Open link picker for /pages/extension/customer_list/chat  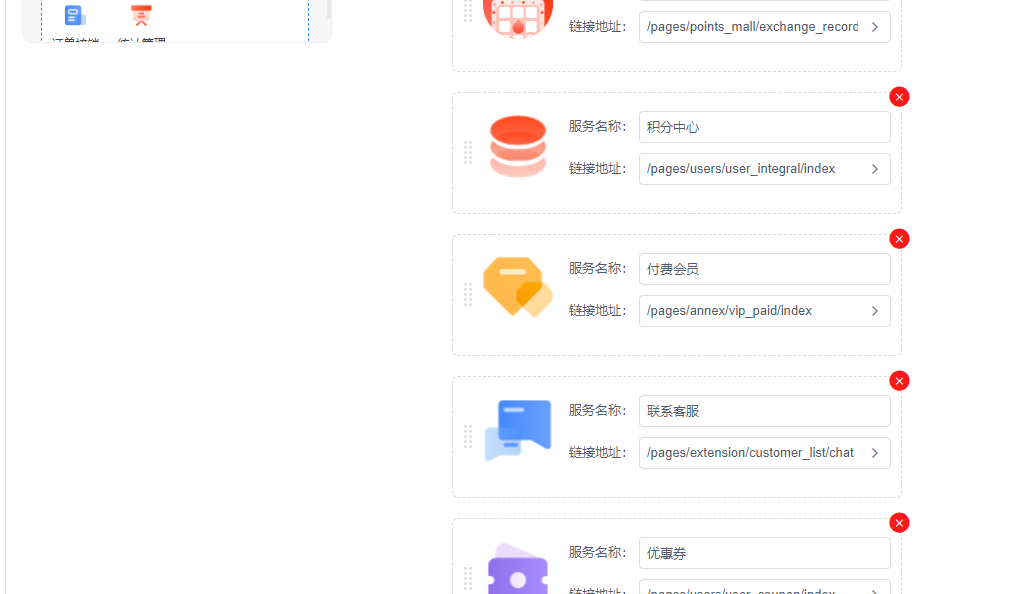point(875,453)
